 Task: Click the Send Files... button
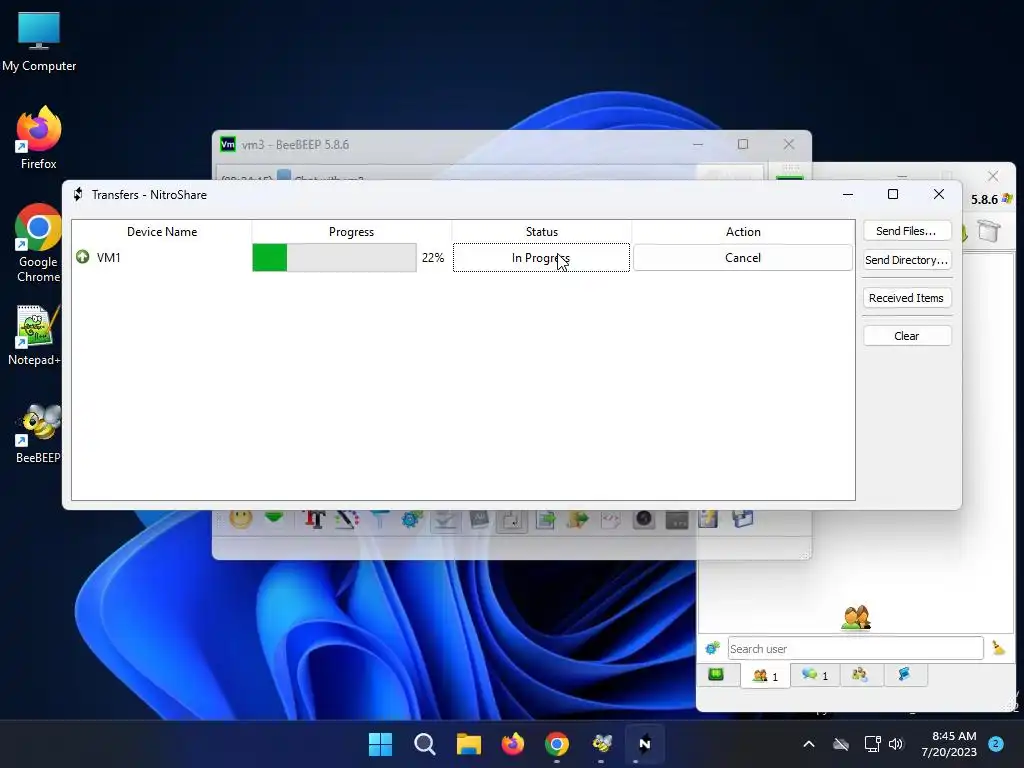pyautogui.click(x=906, y=231)
